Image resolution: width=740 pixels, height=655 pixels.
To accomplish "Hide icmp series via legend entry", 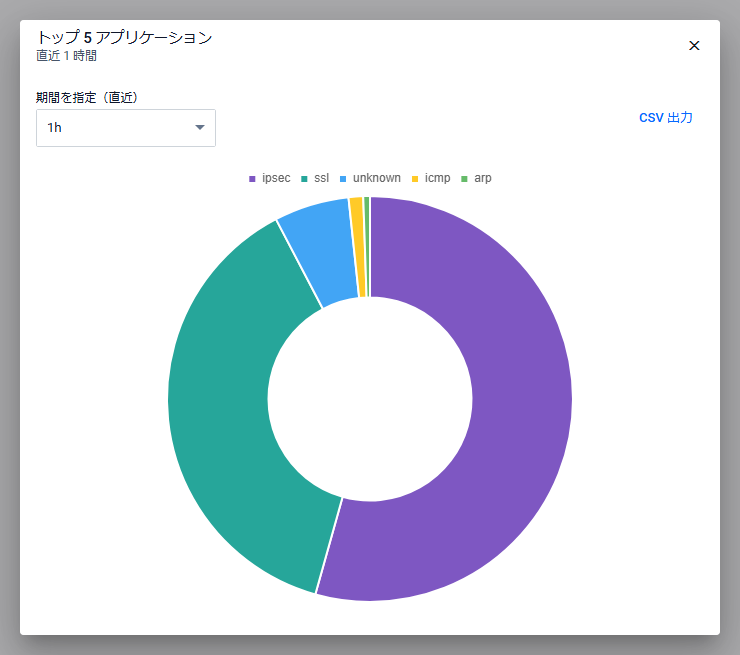I will pos(437,178).
